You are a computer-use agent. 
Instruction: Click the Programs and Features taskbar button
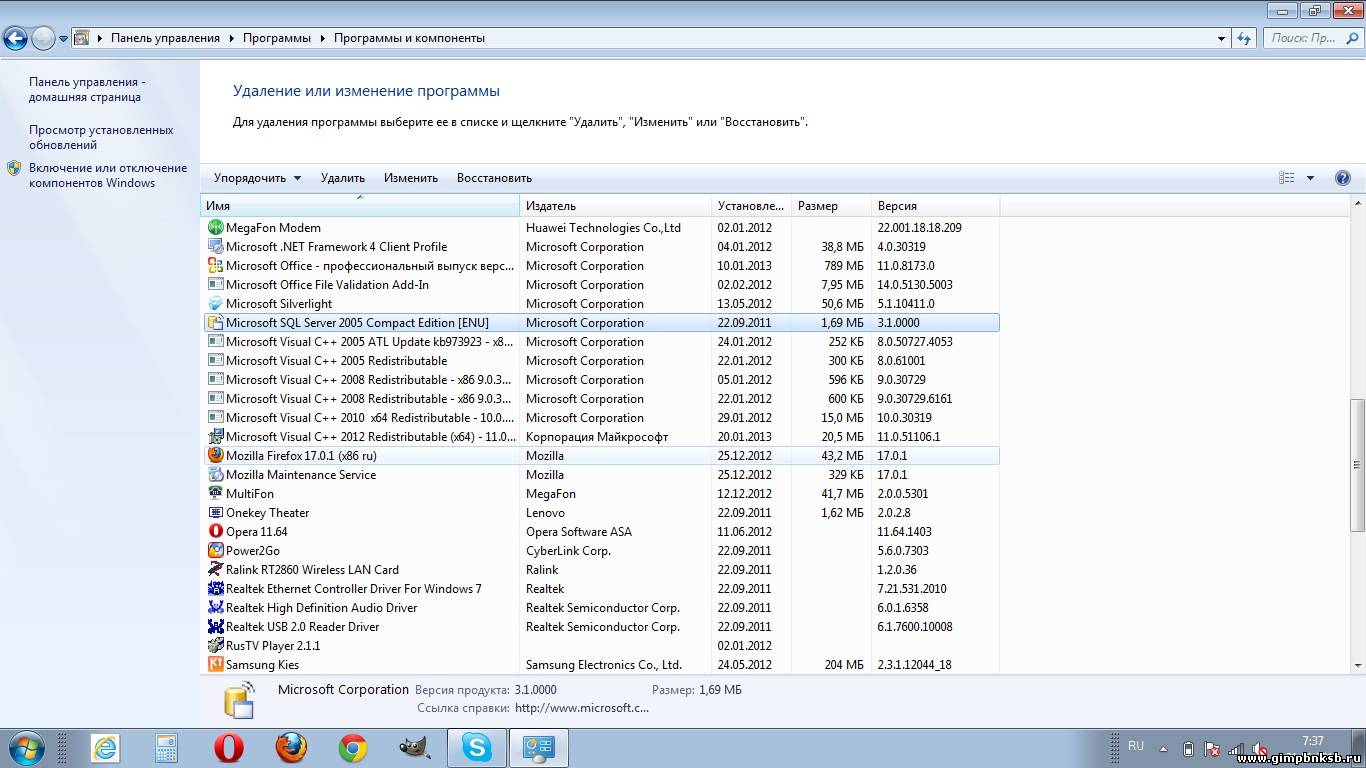(539, 748)
